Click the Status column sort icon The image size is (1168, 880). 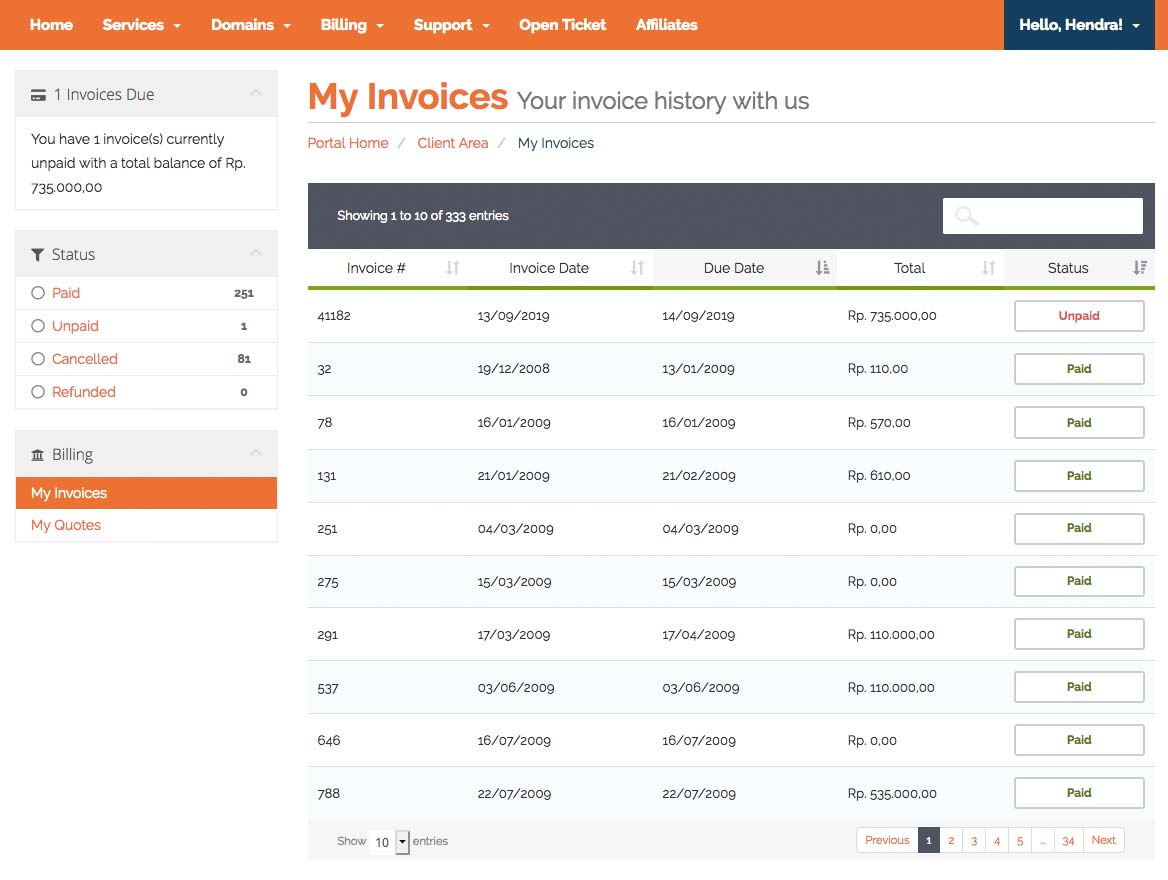(1140, 268)
